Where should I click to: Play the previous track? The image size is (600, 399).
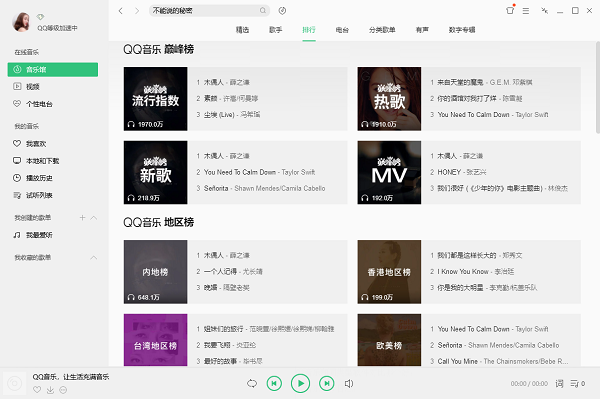(274, 383)
